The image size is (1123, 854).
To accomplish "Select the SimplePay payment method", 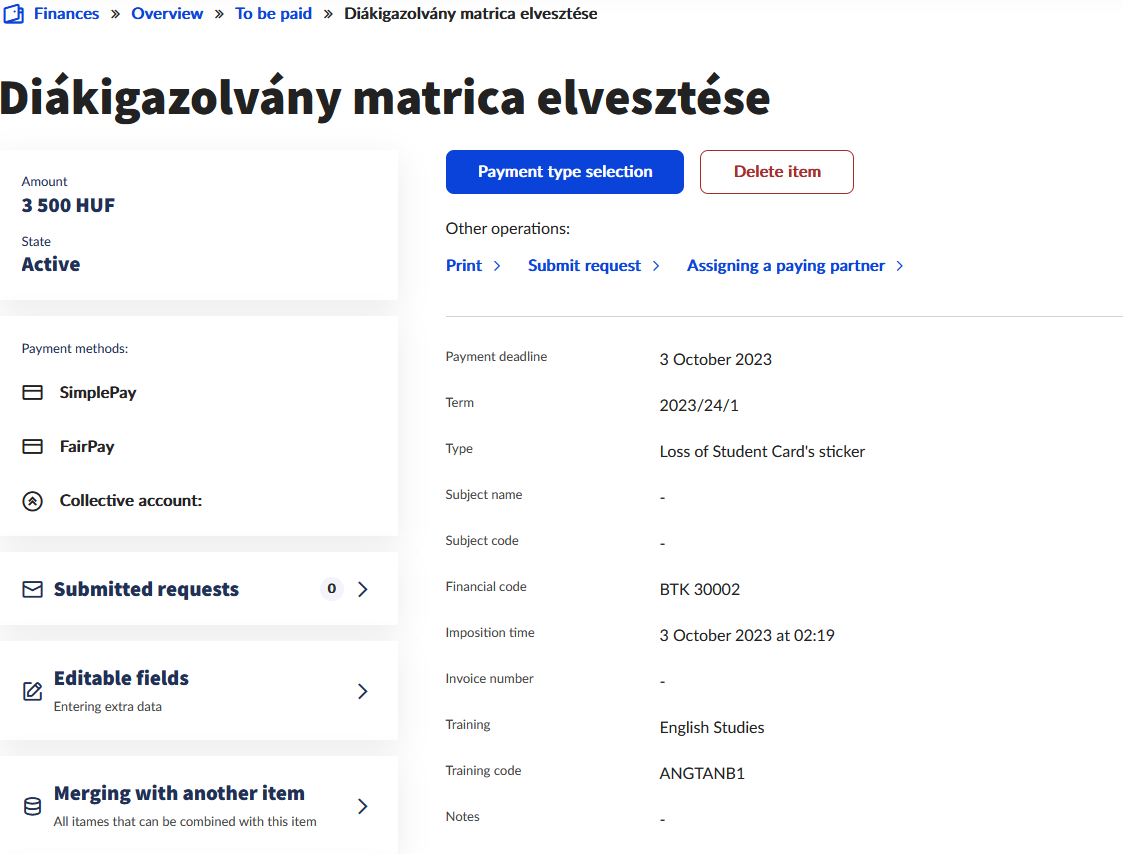I will coord(98,393).
